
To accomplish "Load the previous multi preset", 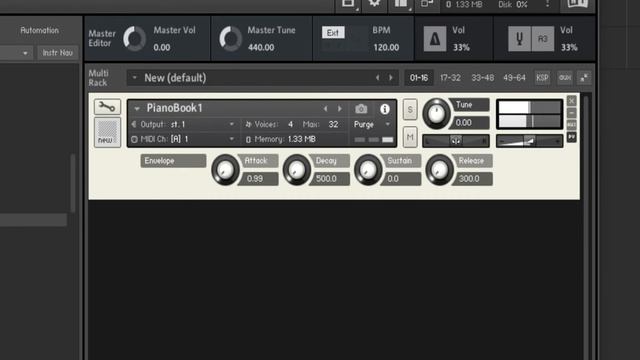I will 378,78.
